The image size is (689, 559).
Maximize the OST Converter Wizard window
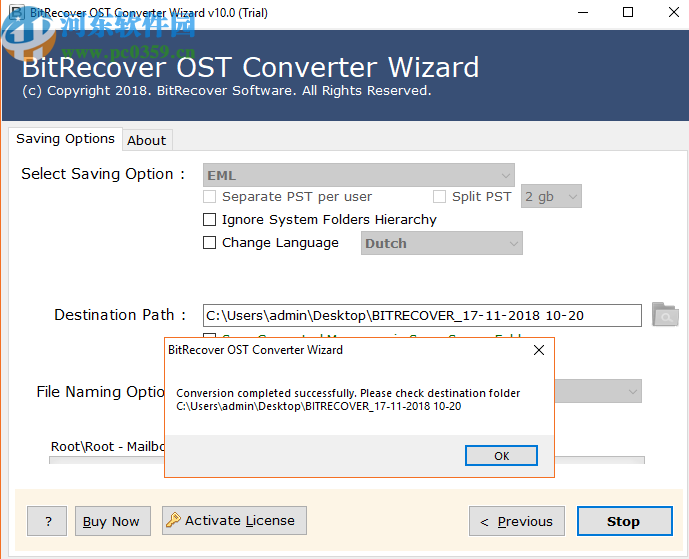628,12
